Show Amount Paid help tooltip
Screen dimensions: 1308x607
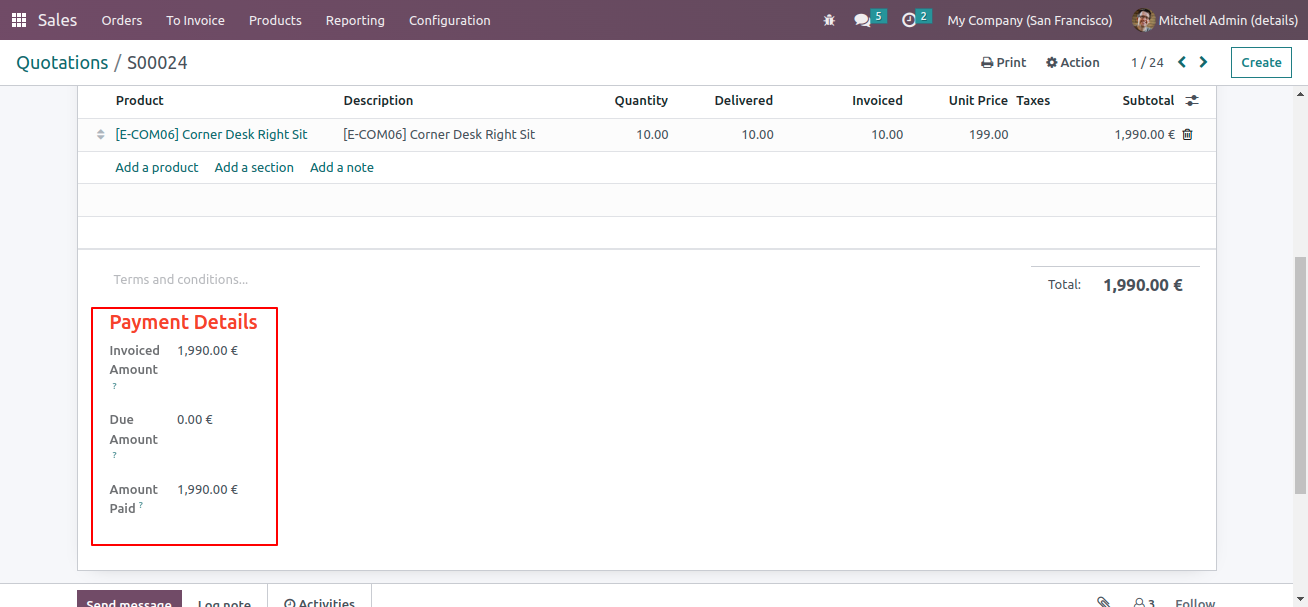(x=141, y=506)
